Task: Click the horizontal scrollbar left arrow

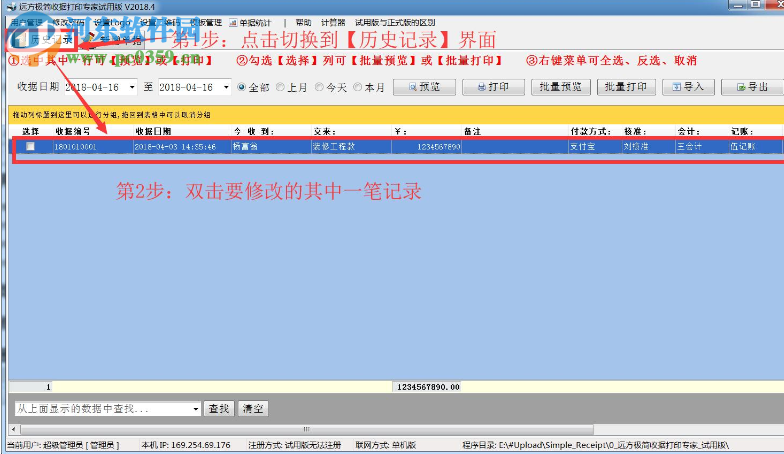Action: click(14, 429)
